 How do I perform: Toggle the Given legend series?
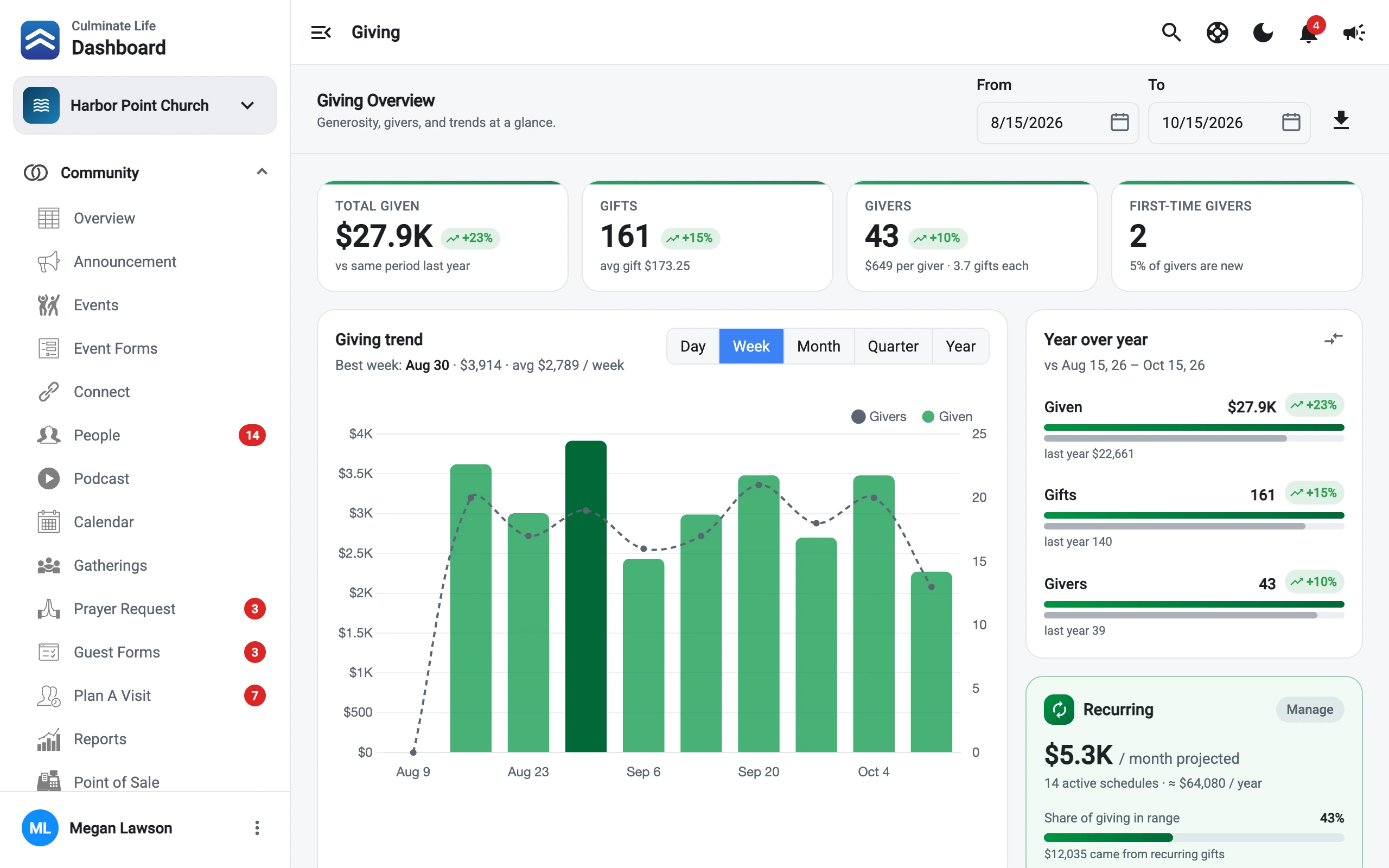[947, 416]
